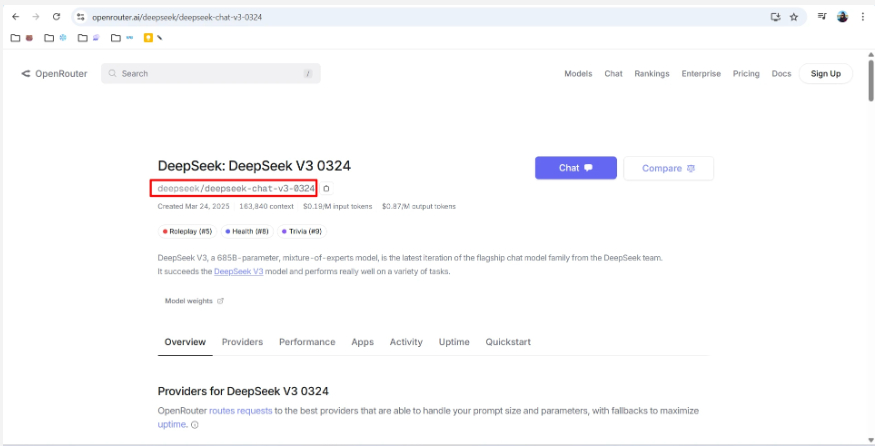Open the bookmark folder with the red icon
875x446 pixels.
22,38
